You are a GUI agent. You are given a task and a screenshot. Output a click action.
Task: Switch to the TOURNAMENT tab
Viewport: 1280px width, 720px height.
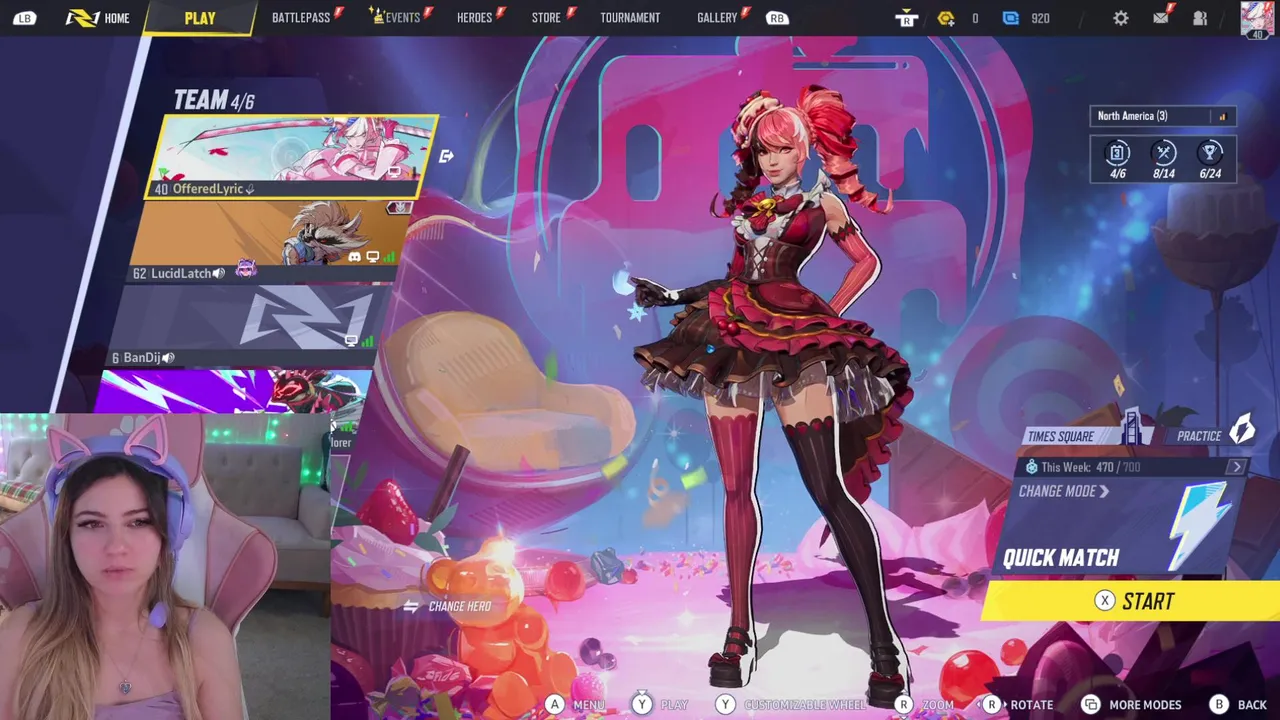[x=630, y=18]
